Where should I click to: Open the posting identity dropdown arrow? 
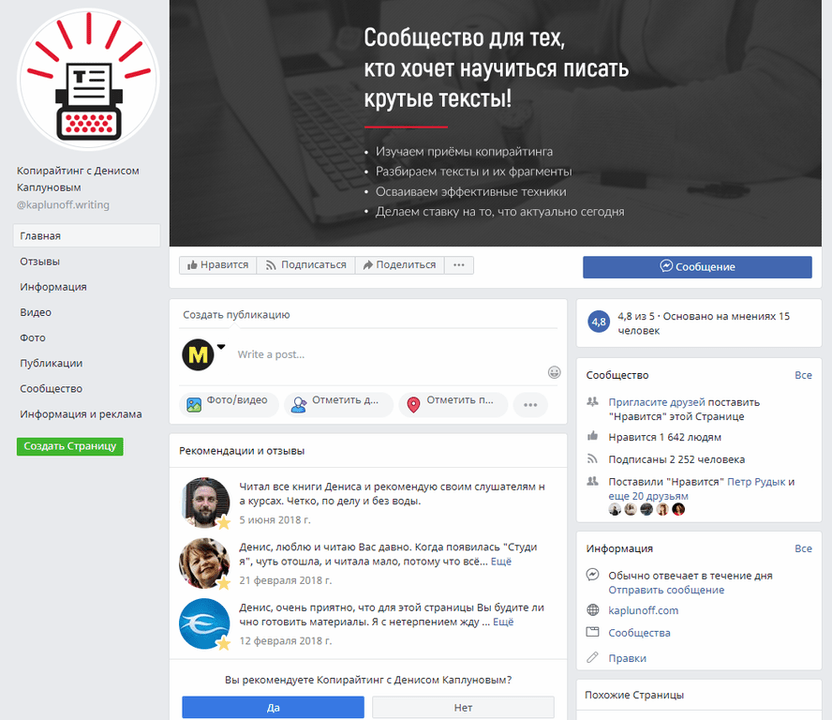[x=221, y=347]
